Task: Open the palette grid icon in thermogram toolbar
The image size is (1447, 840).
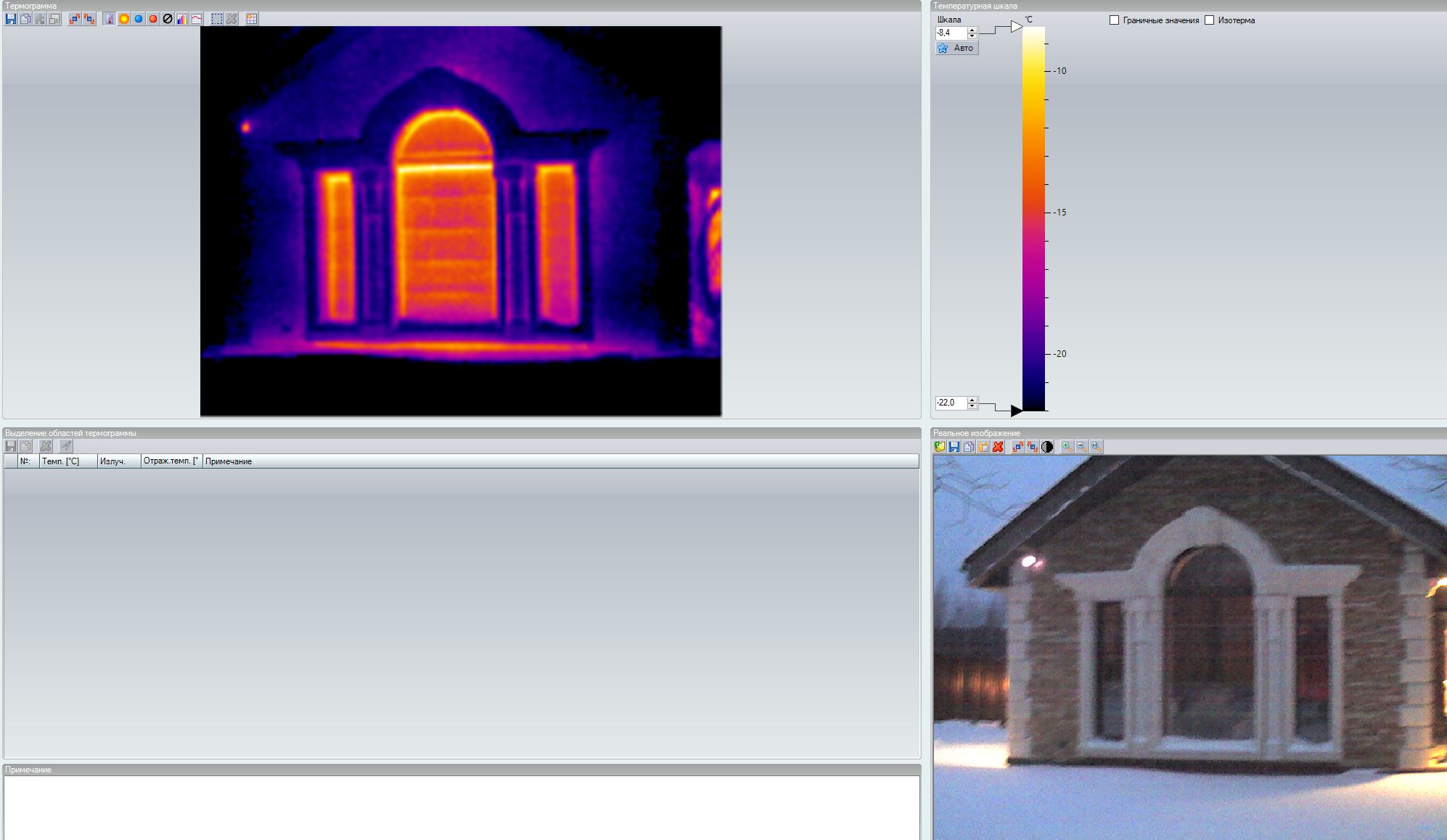Action: point(252,19)
